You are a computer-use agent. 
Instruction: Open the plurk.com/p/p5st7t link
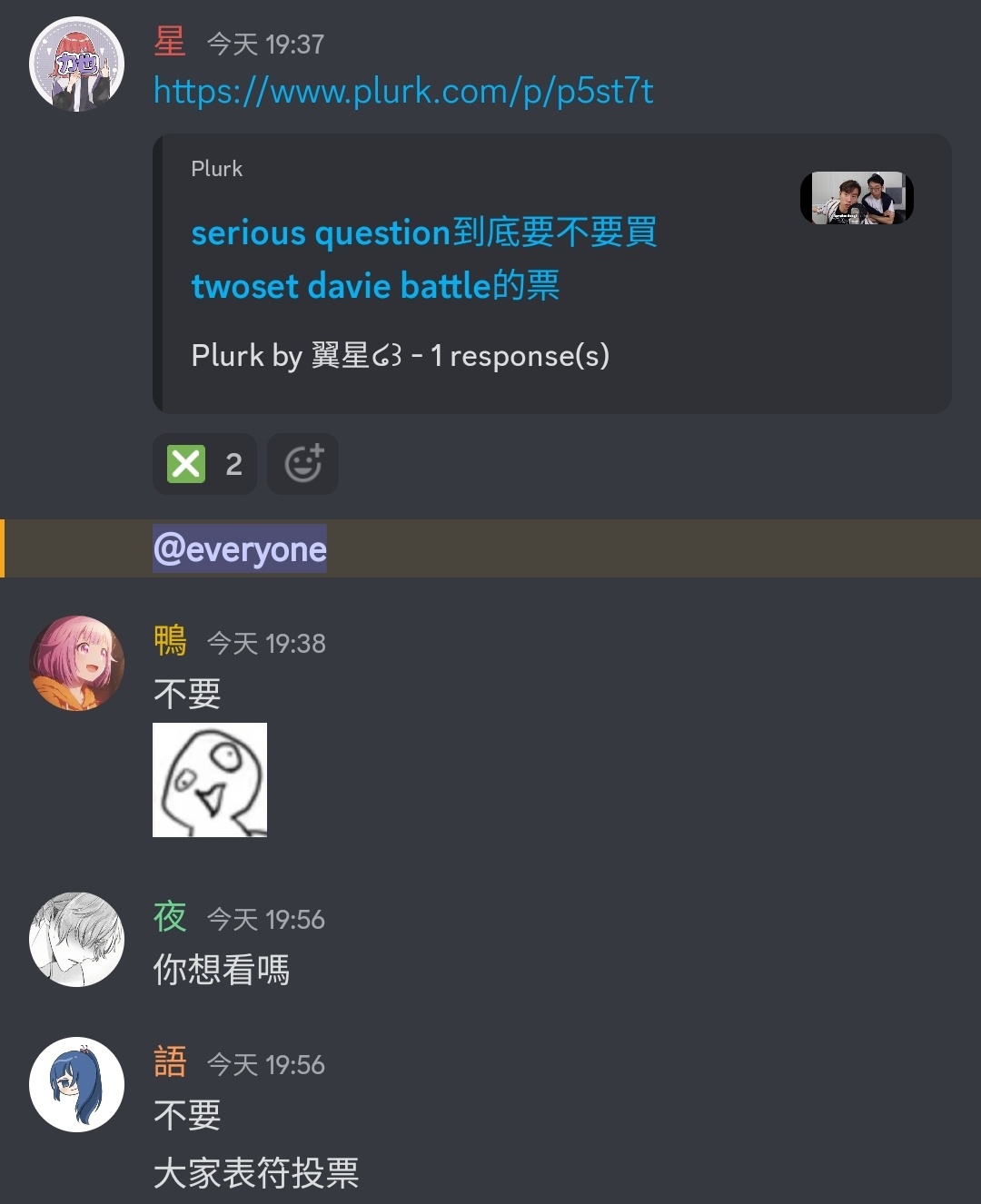[403, 92]
